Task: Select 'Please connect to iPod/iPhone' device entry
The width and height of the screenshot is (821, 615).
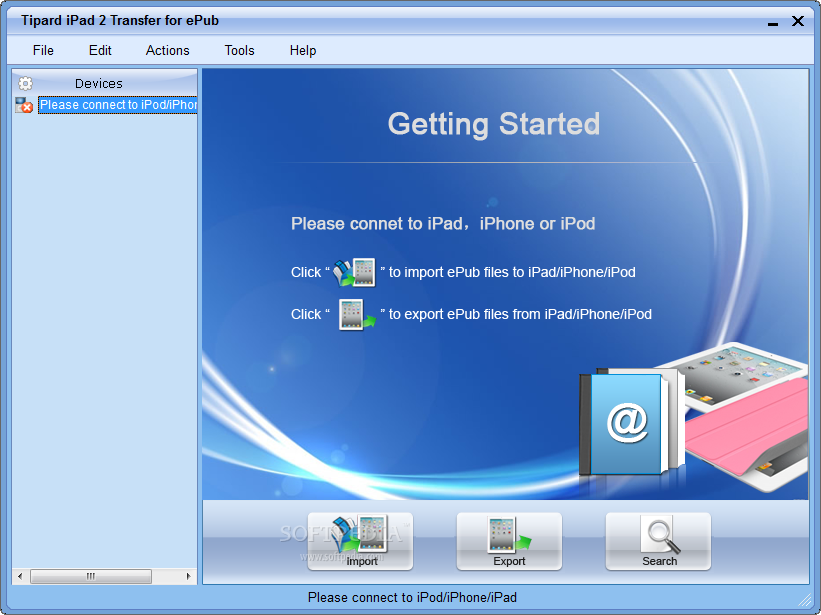Action: [x=118, y=105]
